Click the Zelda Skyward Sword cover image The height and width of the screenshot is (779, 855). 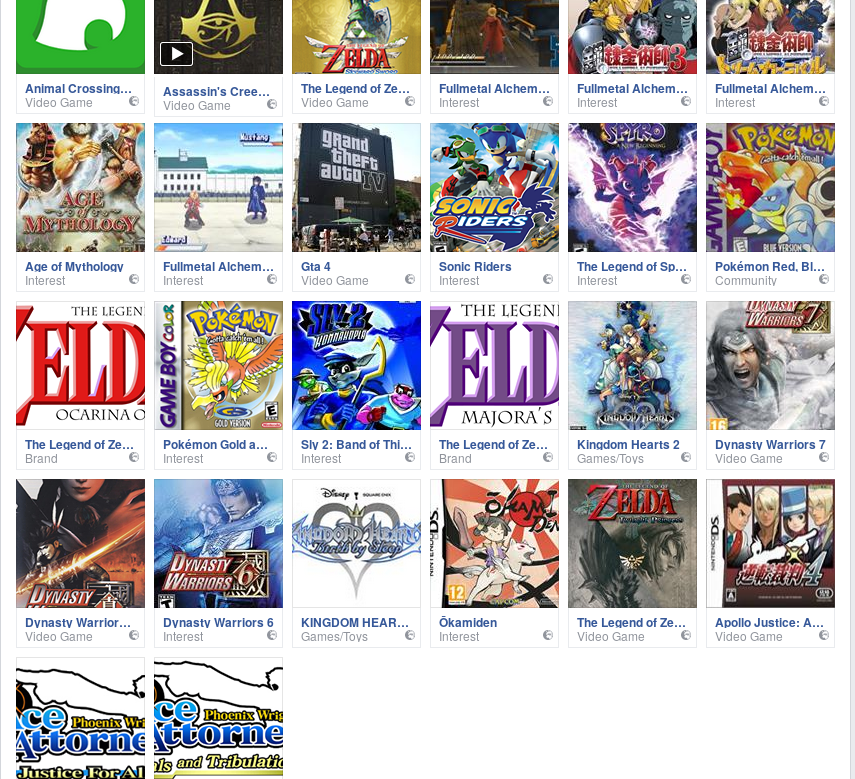pos(357,37)
